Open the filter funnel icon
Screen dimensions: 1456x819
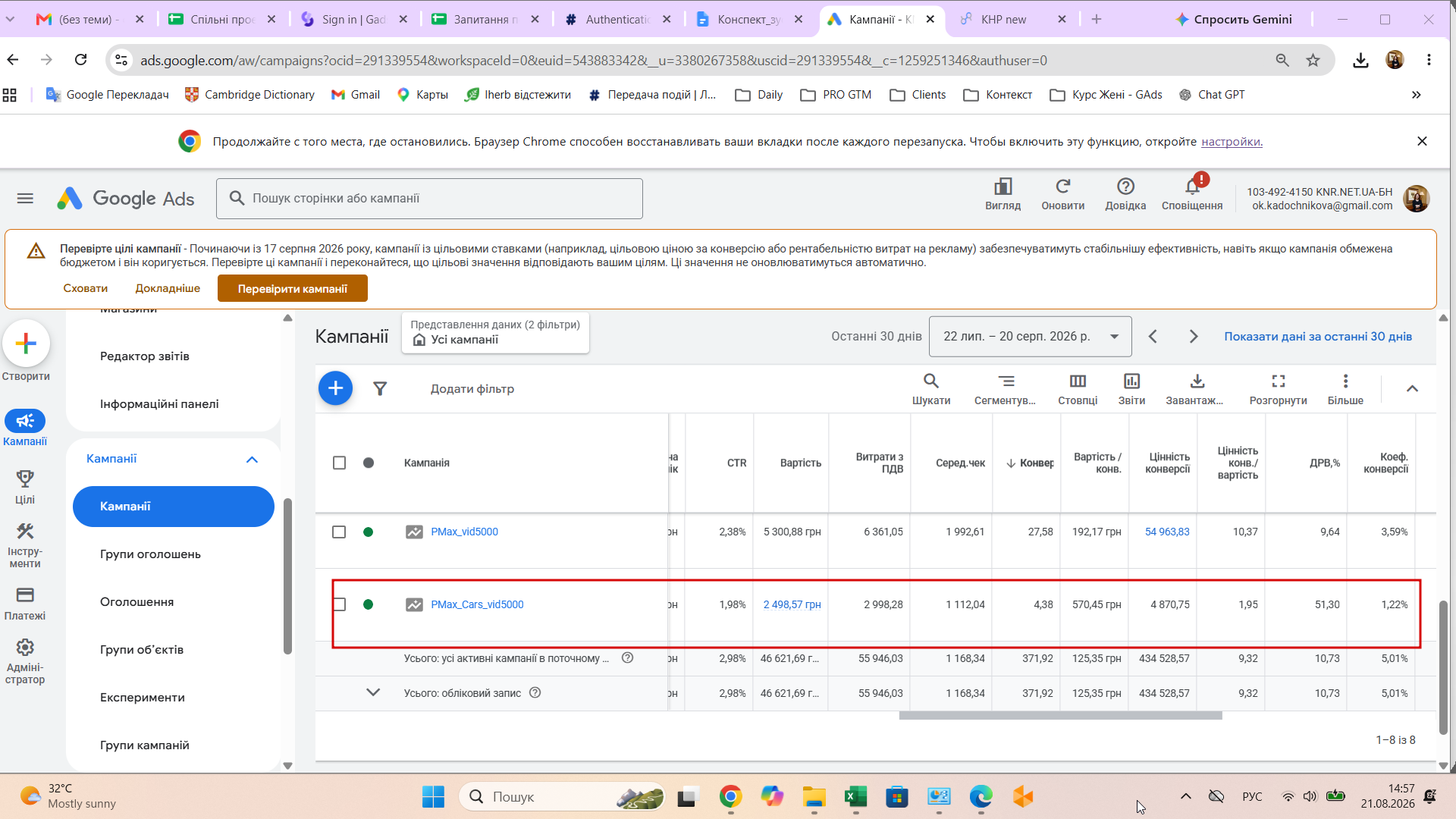(x=380, y=389)
